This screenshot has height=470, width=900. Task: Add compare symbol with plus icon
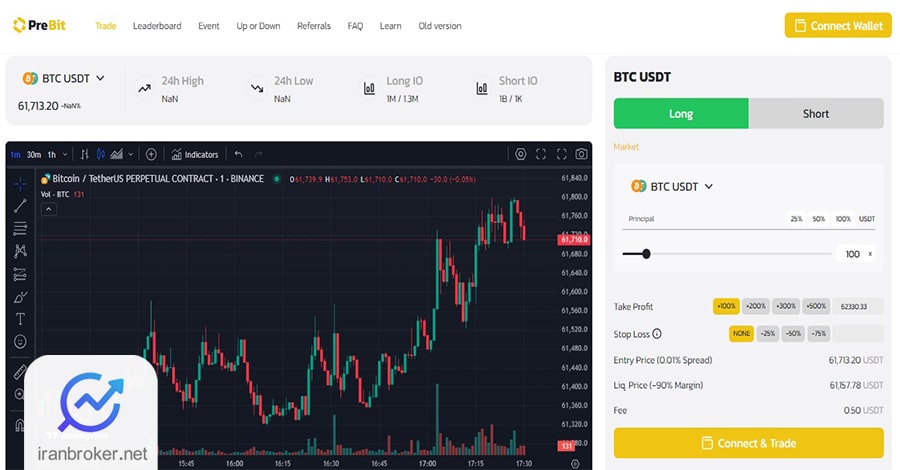(x=151, y=154)
